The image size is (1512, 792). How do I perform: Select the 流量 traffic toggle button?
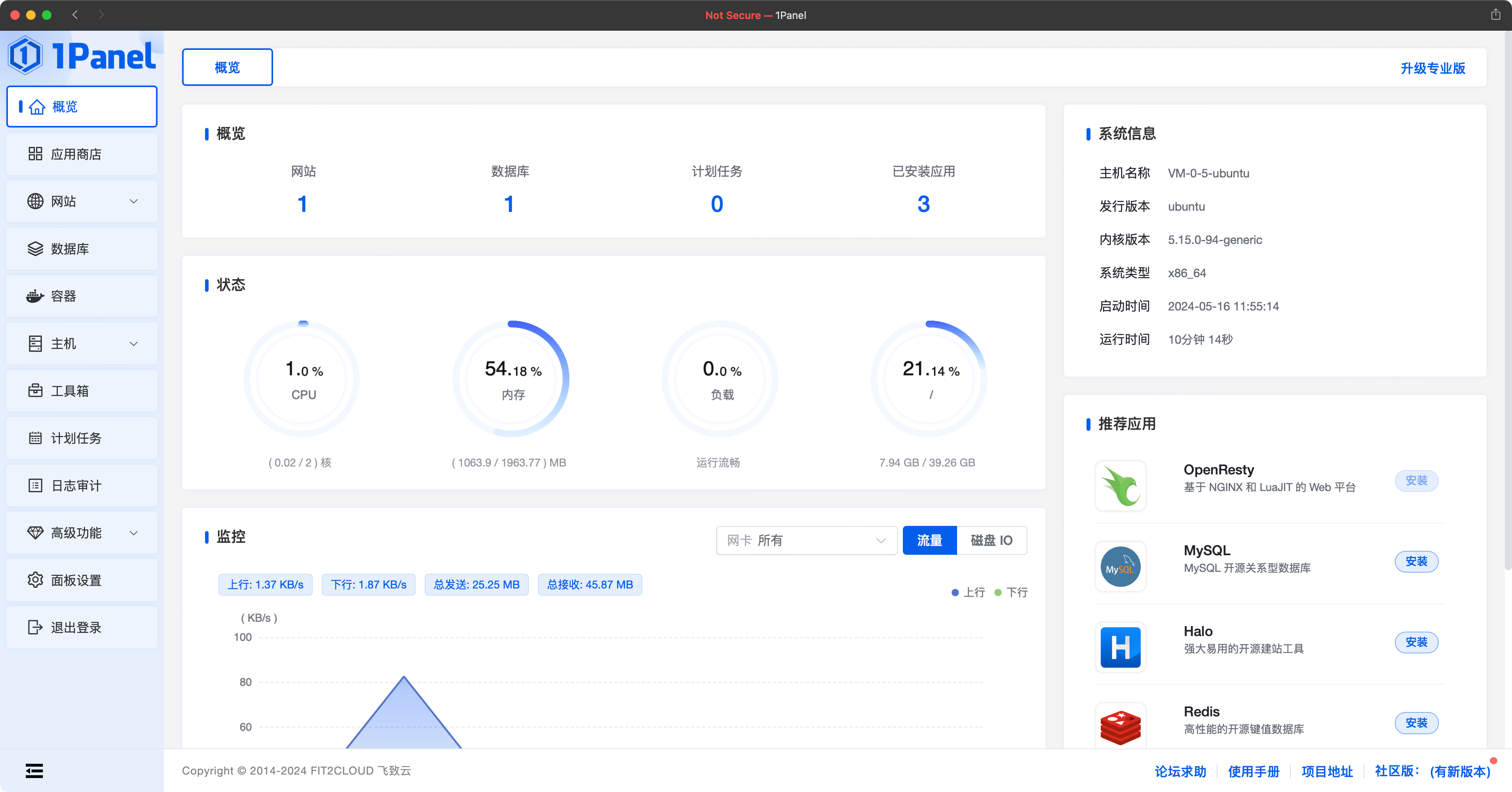click(929, 540)
